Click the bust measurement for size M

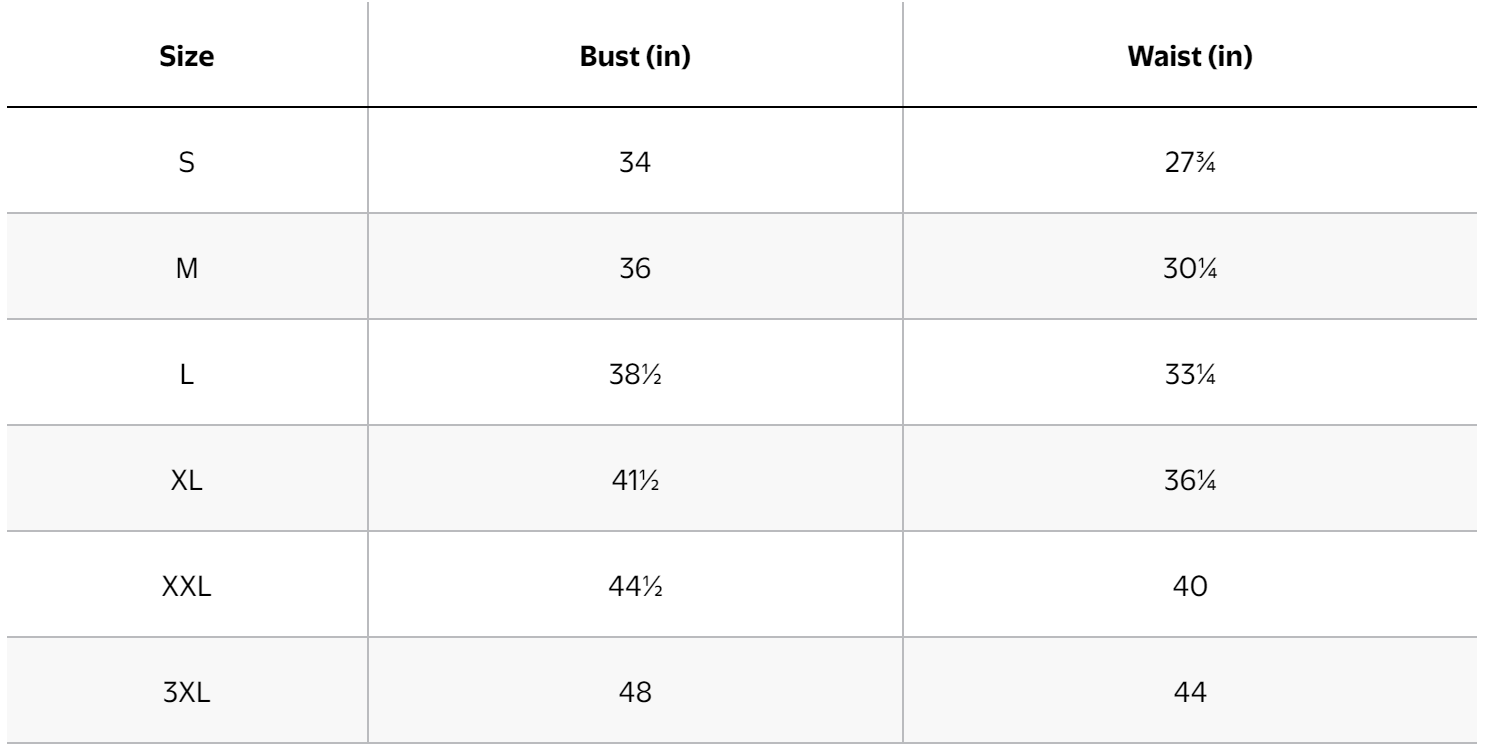pyautogui.click(x=636, y=268)
